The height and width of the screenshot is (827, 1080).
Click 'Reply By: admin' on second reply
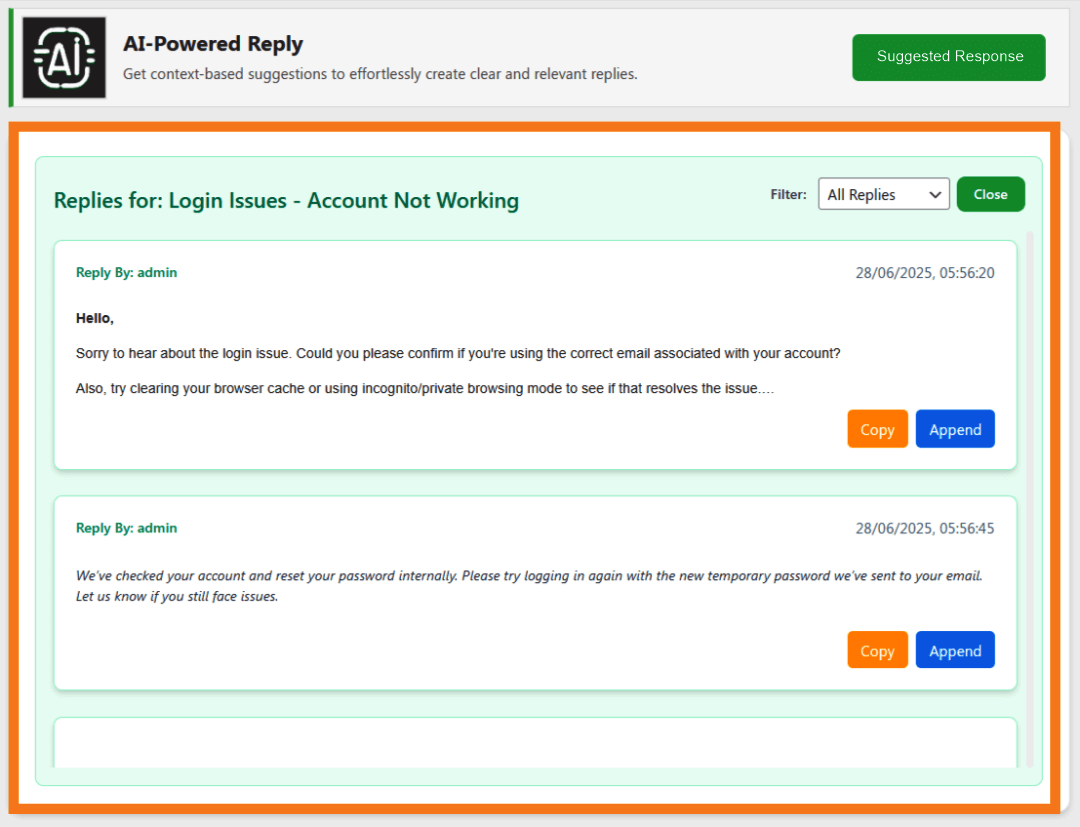click(x=126, y=528)
